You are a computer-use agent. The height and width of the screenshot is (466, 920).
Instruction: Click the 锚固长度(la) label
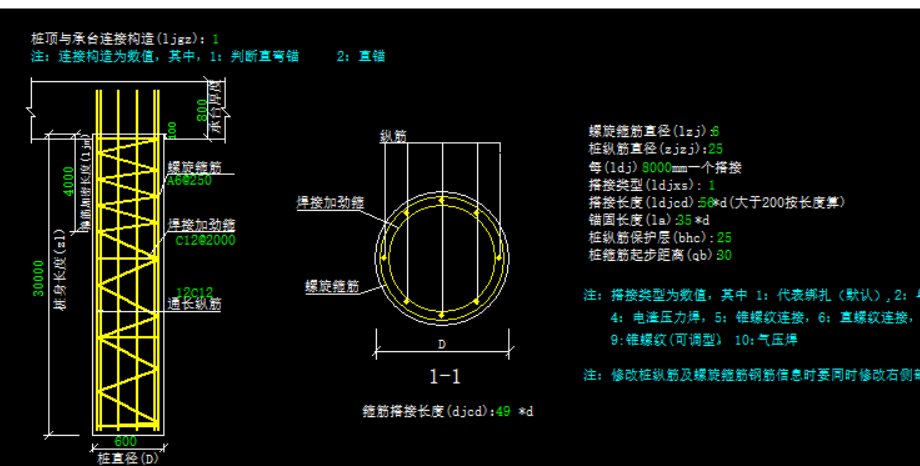coord(632,220)
